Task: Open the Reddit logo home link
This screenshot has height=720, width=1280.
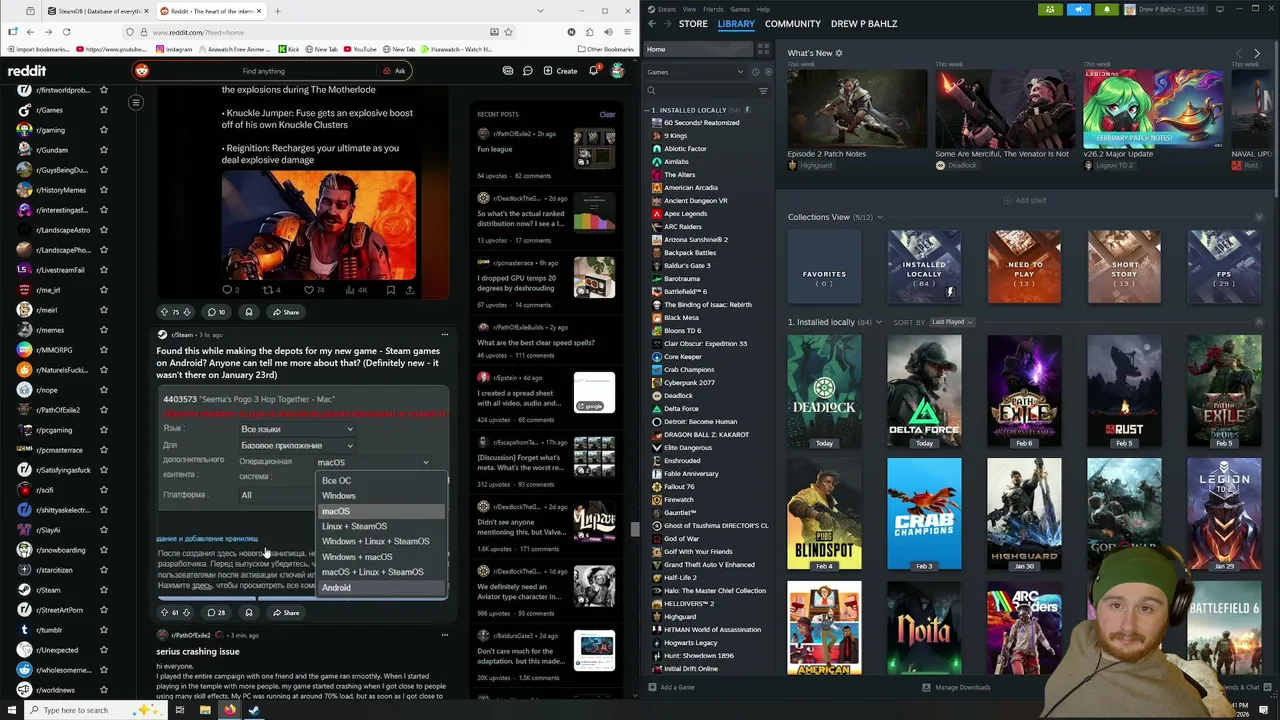Action: click(27, 71)
